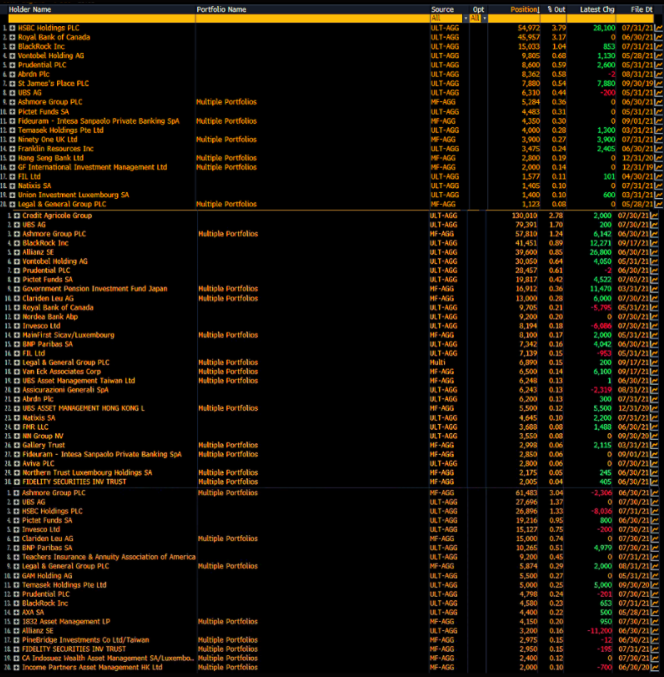Open chart icon for GF International Investment Management row
The height and width of the screenshot is (677, 664).
tap(659, 168)
